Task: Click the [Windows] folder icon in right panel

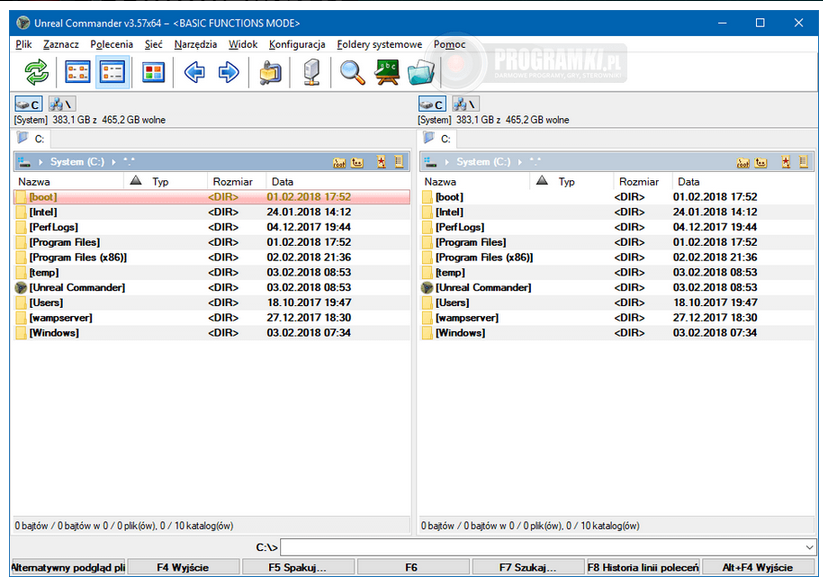Action: [x=427, y=333]
